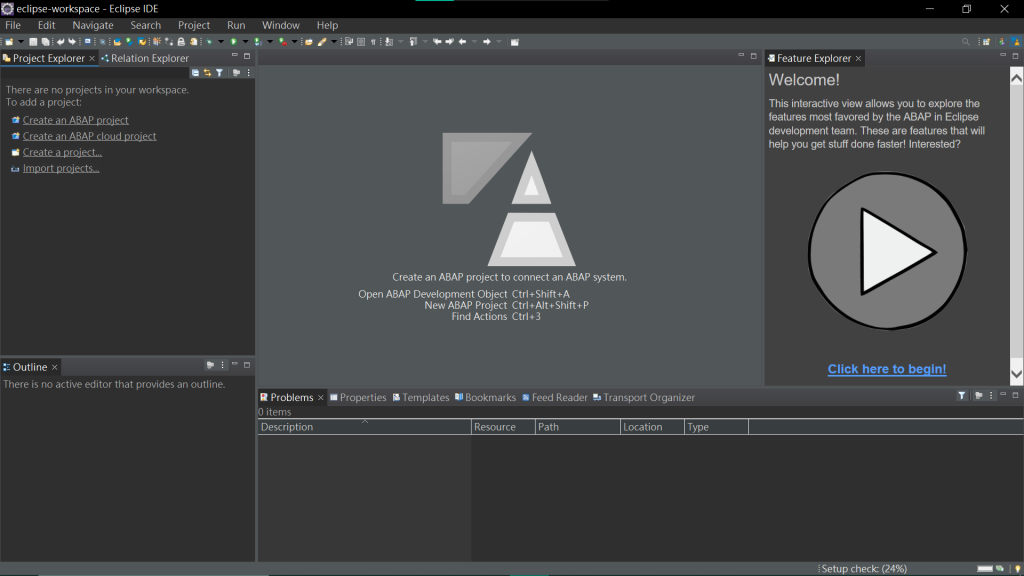Toggle Link with Editor in Project Explorer

coord(207,72)
